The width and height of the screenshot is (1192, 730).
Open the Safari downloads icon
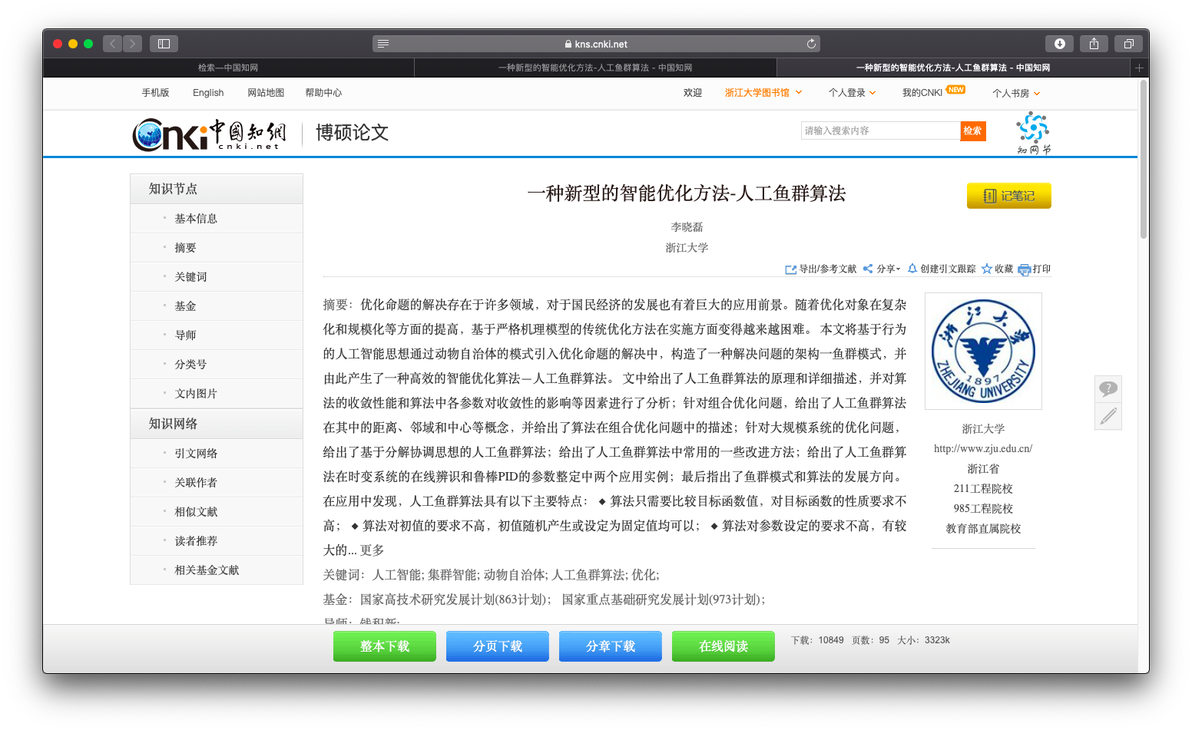coord(1059,43)
